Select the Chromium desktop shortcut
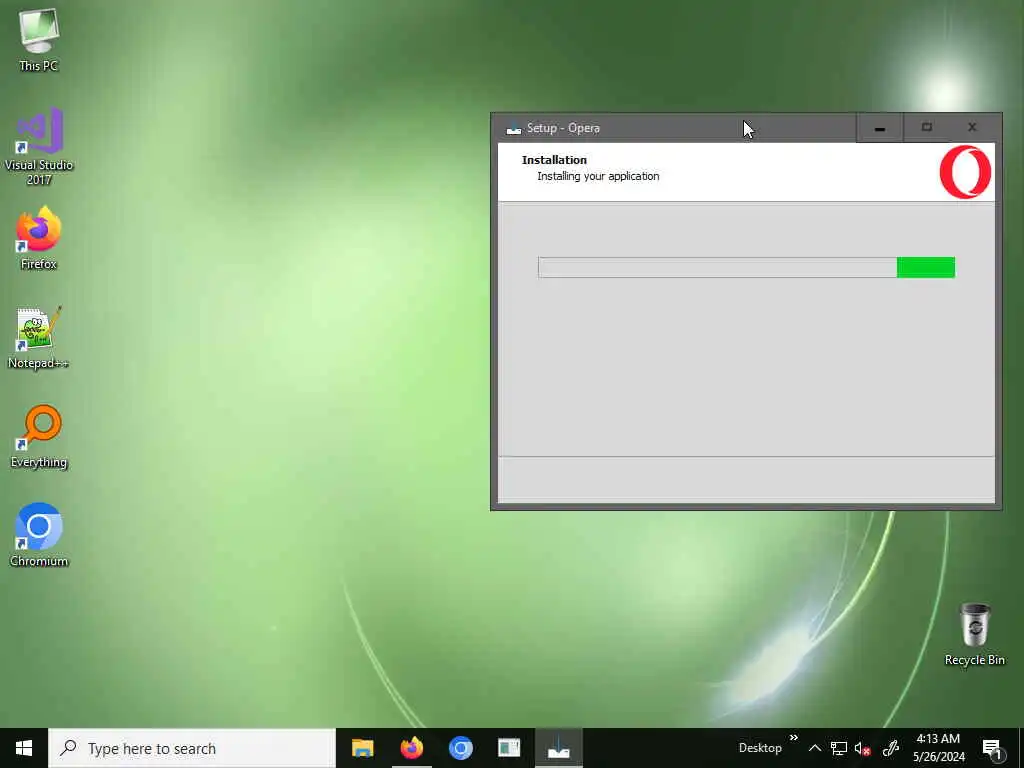This screenshot has height=768, width=1024. point(39,535)
